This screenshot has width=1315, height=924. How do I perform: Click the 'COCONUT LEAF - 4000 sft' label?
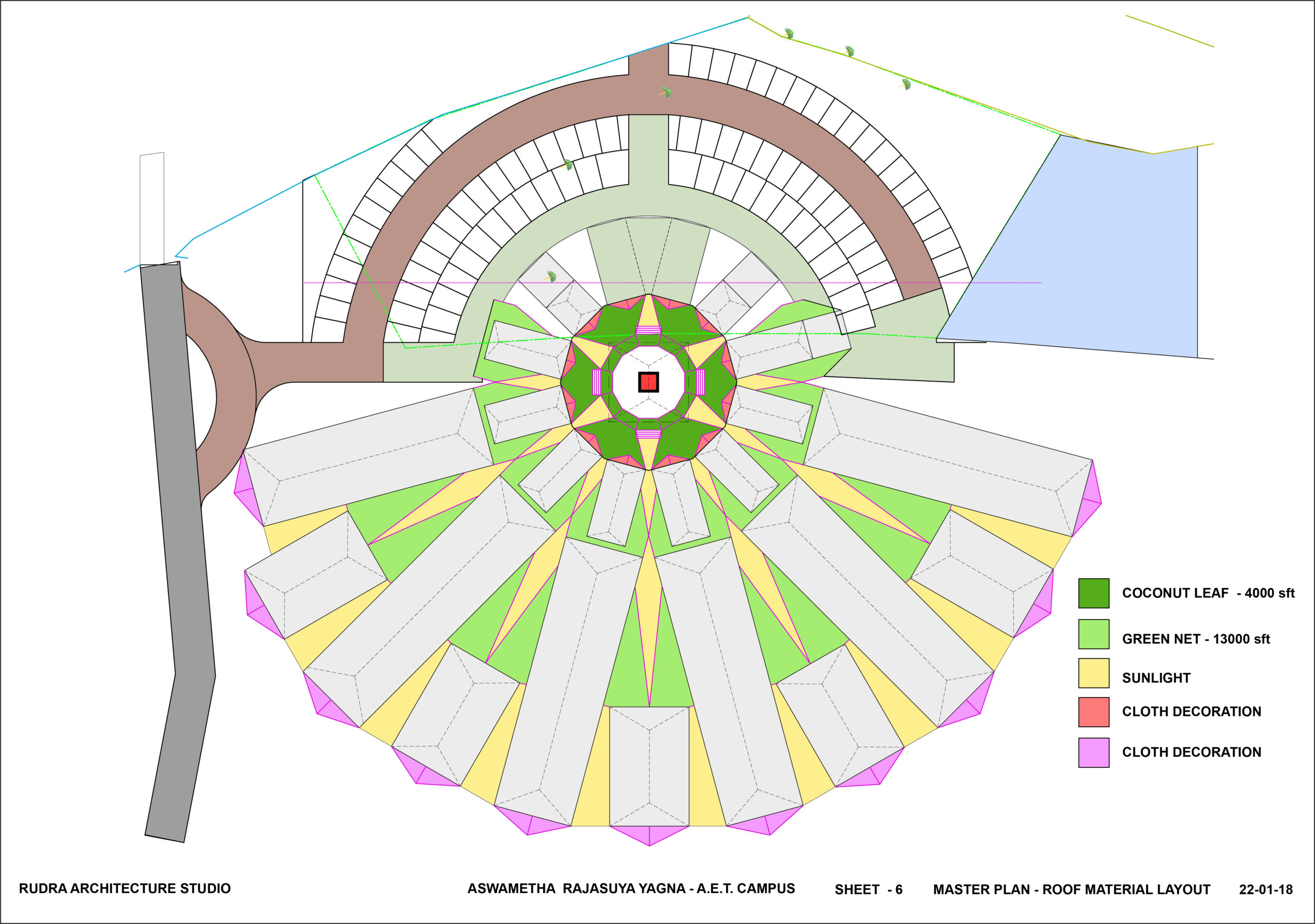[x=1208, y=593]
